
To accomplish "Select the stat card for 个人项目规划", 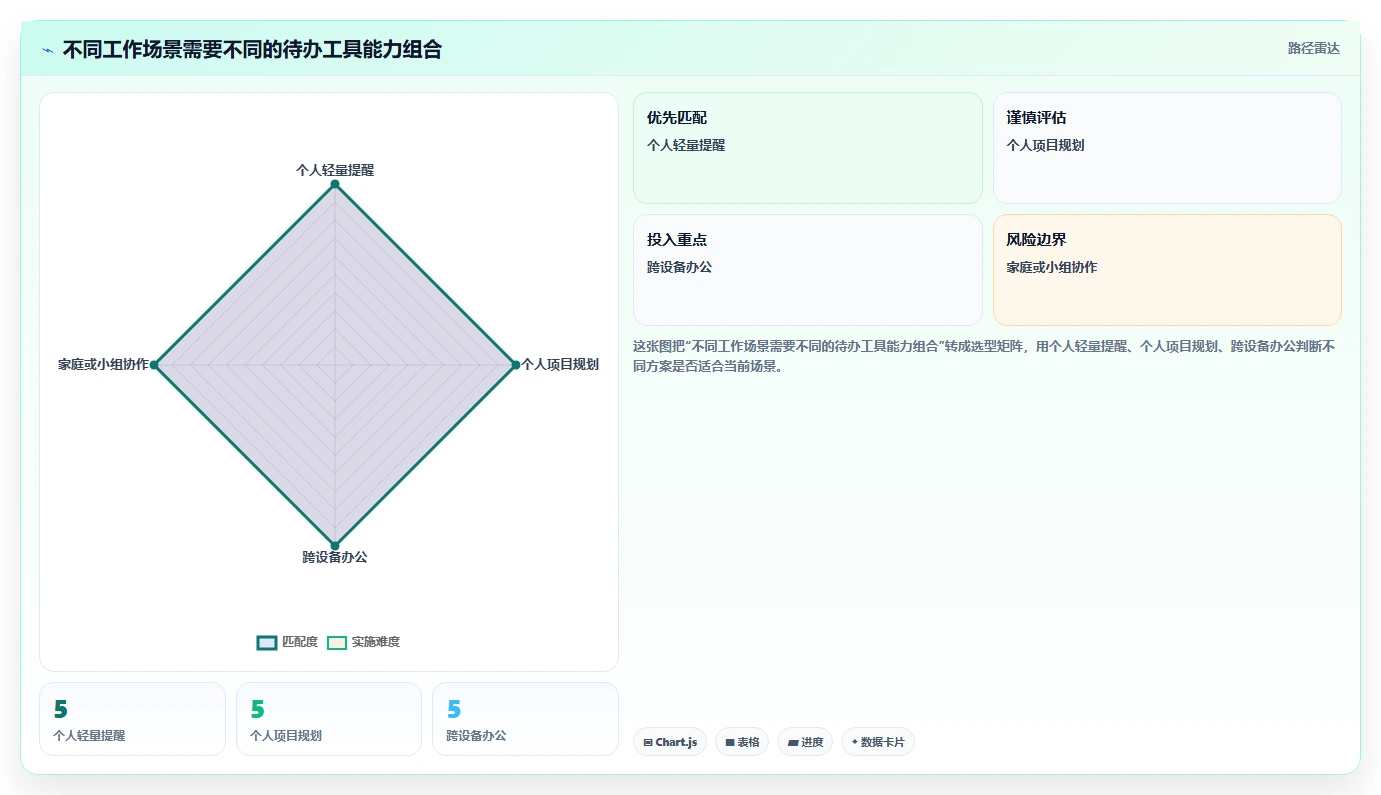I will point(329,719).
